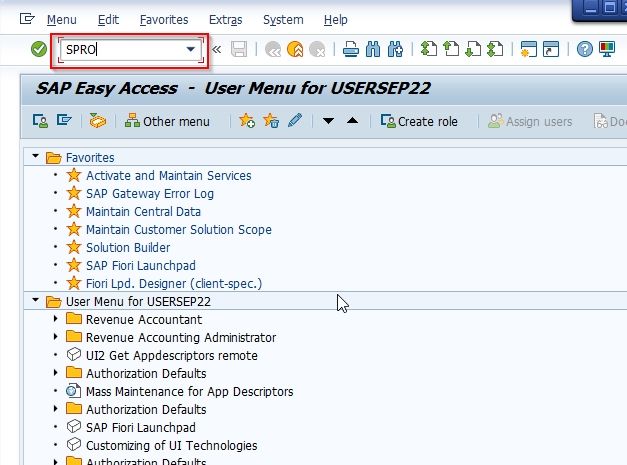This screenshot has width=627, height=465.
Task: Click the Cancel icon in toolbar
Action: pyautogui.click(x=317, y=50)
